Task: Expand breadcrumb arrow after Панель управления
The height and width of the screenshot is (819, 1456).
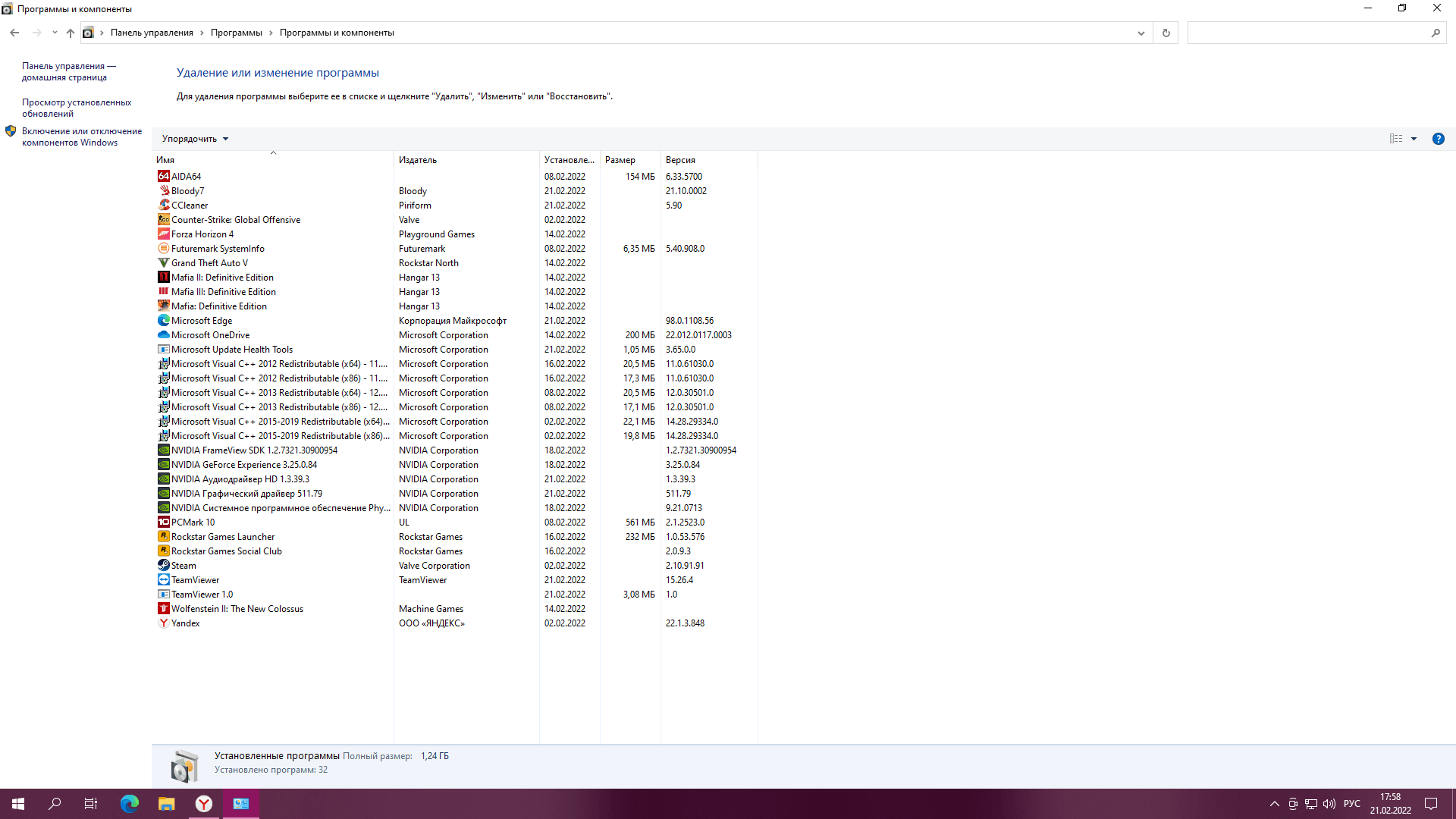Action: click(x=202, y=33)
